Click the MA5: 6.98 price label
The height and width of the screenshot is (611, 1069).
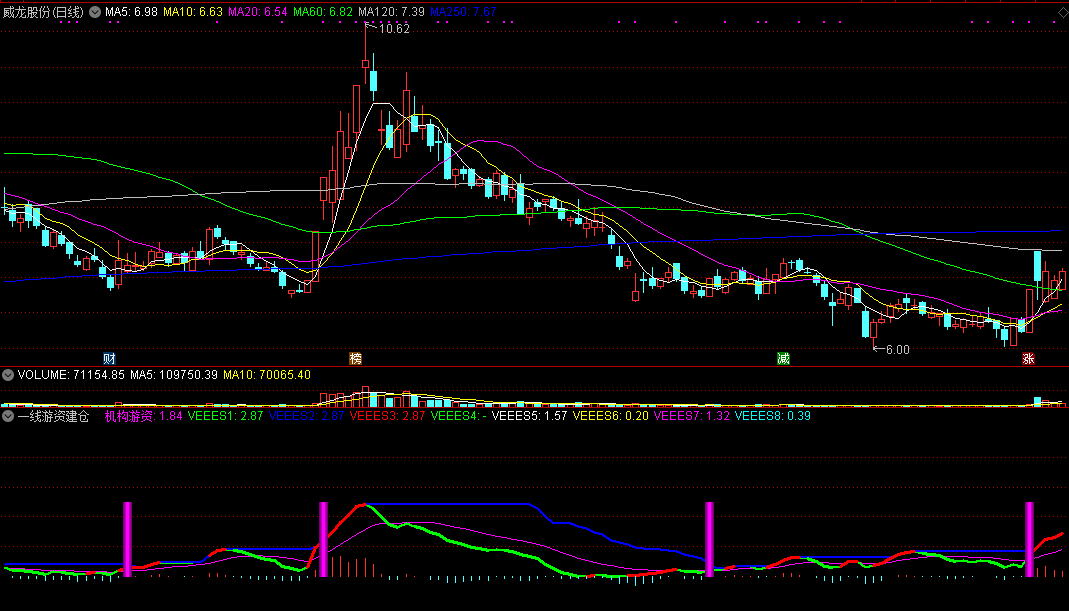tap(132, 12)
